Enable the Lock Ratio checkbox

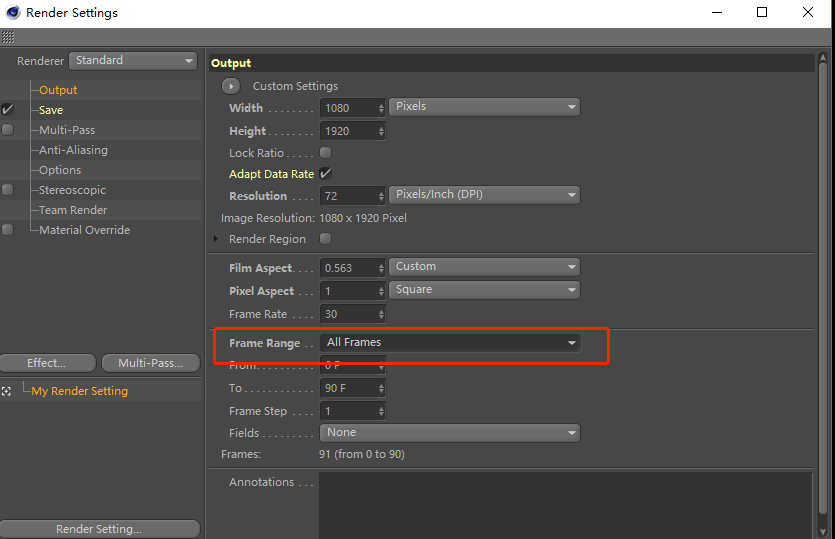coord(325,153)
